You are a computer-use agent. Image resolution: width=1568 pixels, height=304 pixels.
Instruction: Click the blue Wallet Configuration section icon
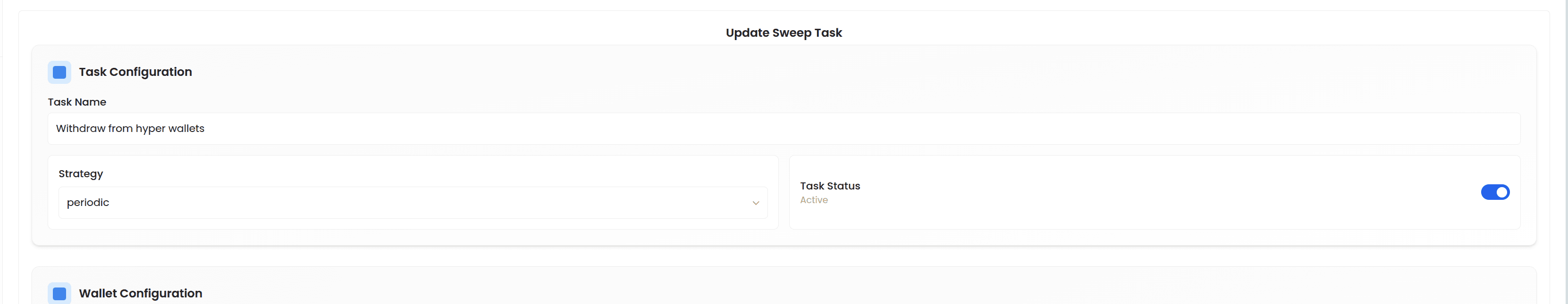pyautogui.click(x=59, y=293)
